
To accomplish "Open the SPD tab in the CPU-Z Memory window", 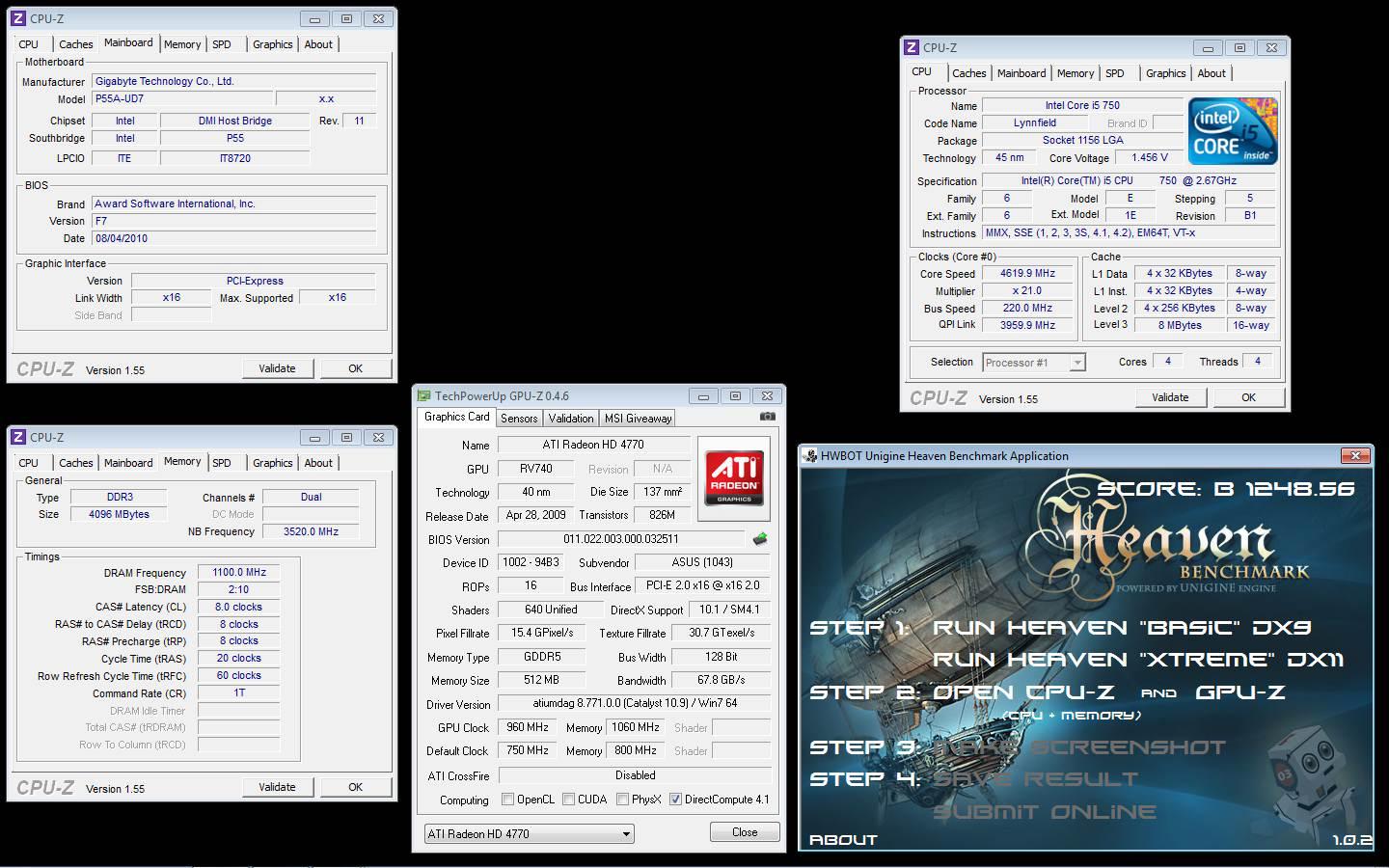I will (222, 463).
